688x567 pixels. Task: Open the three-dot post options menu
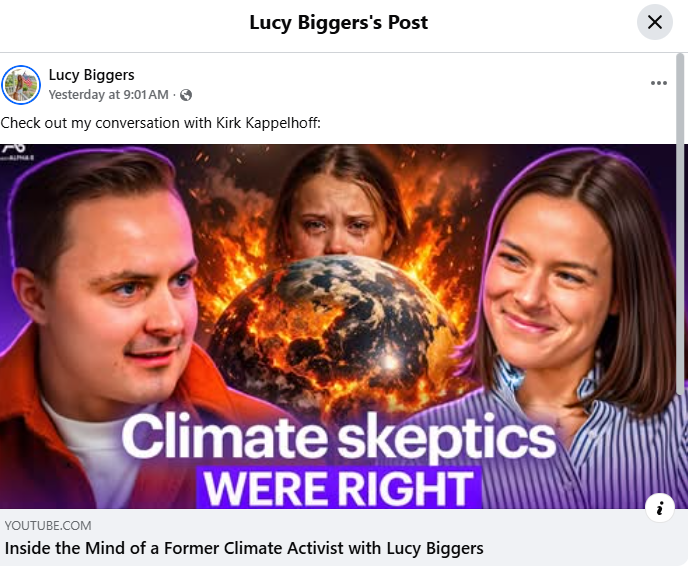(659, 83)
